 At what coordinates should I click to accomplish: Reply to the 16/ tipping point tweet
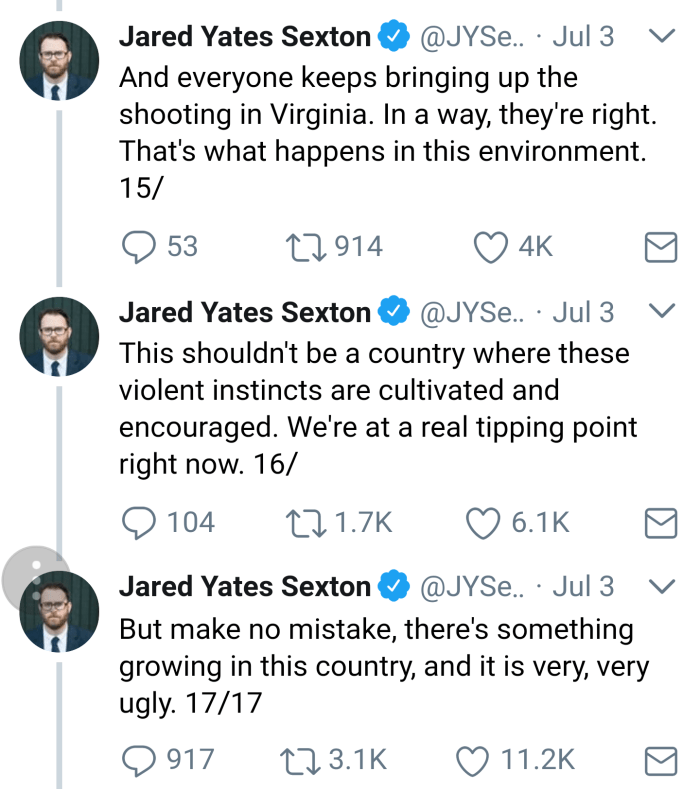coord(139,522)
